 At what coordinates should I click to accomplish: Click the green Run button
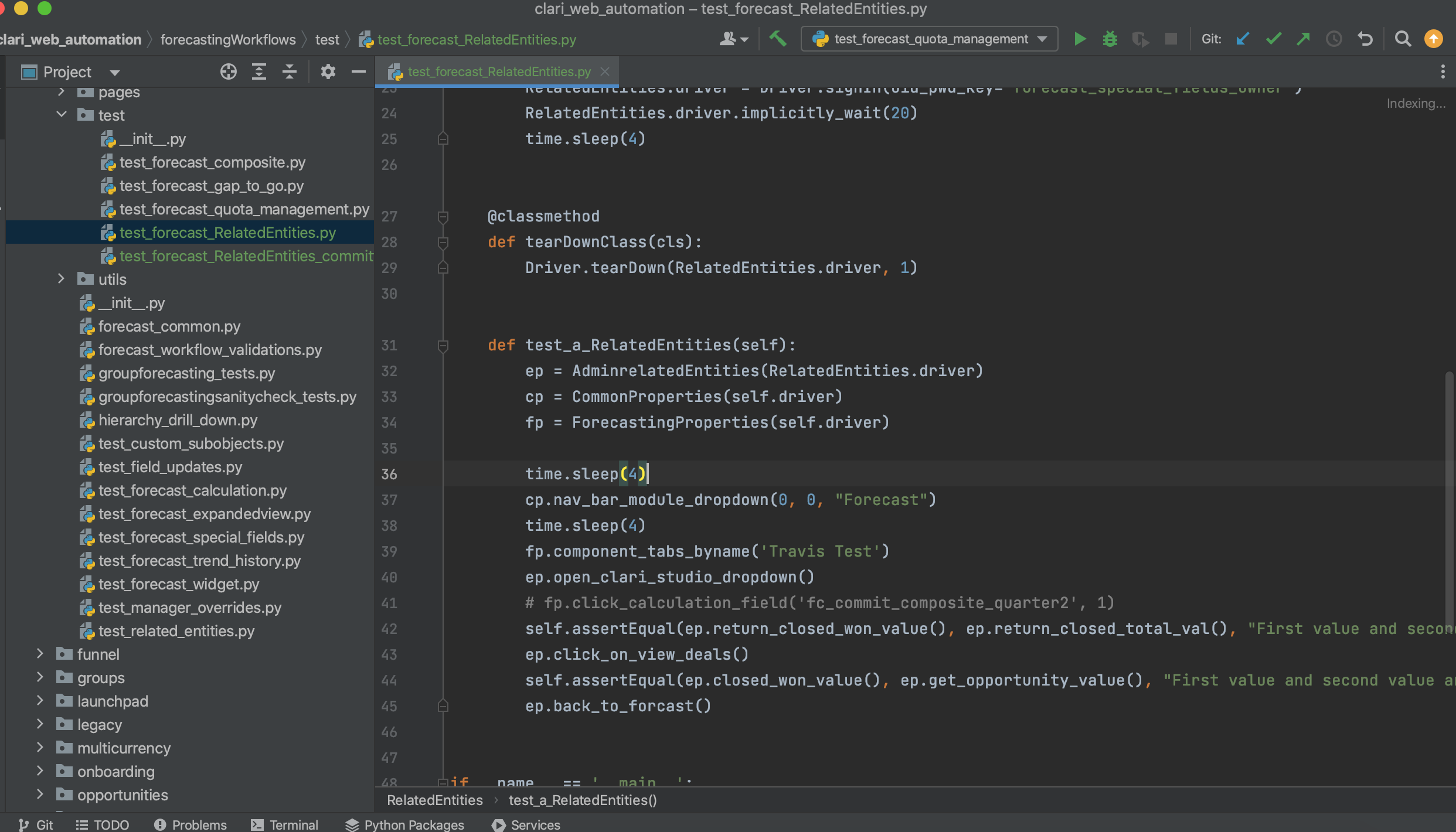[x=1080, y=39]
